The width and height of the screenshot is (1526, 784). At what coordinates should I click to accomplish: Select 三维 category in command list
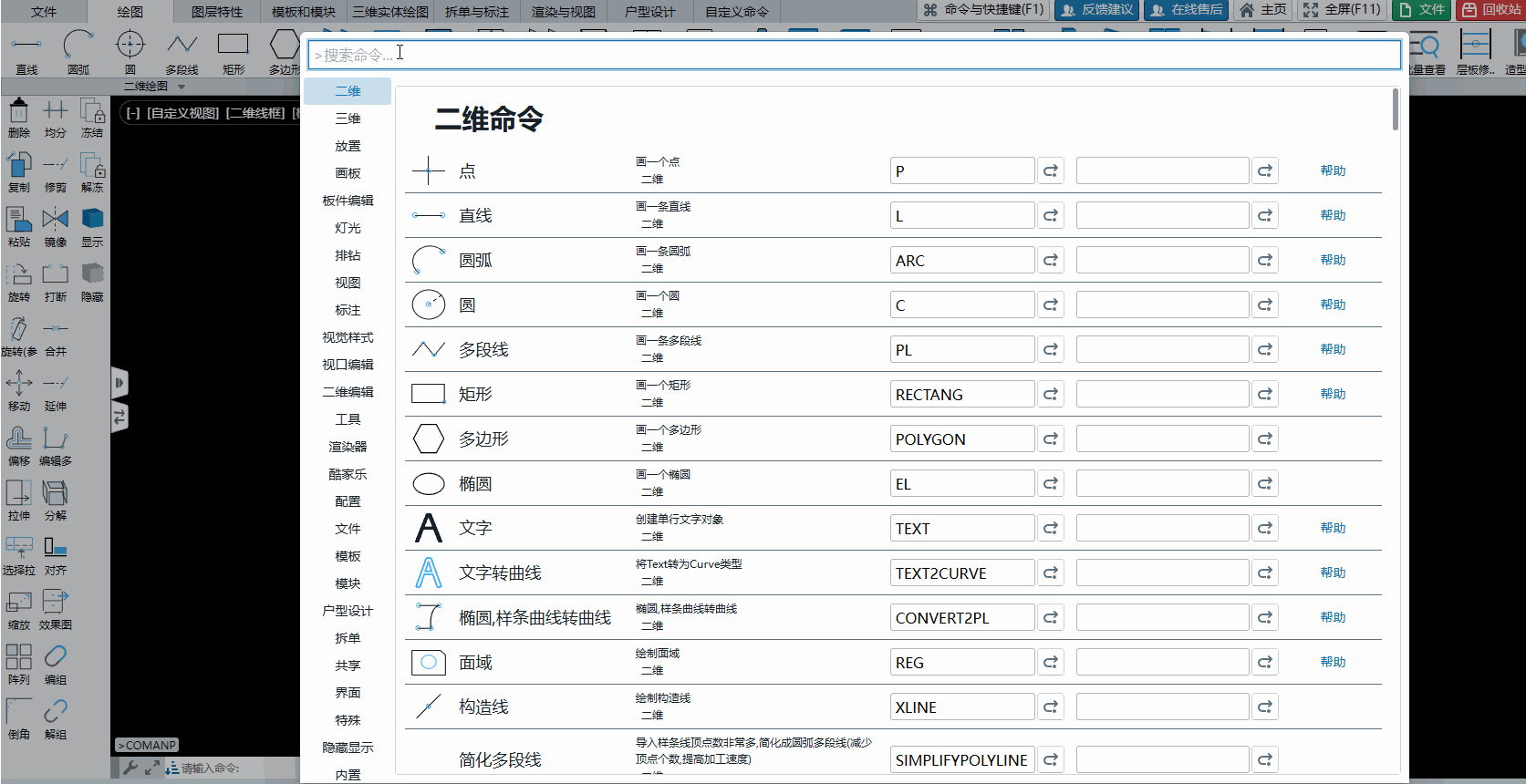point(348,119)
